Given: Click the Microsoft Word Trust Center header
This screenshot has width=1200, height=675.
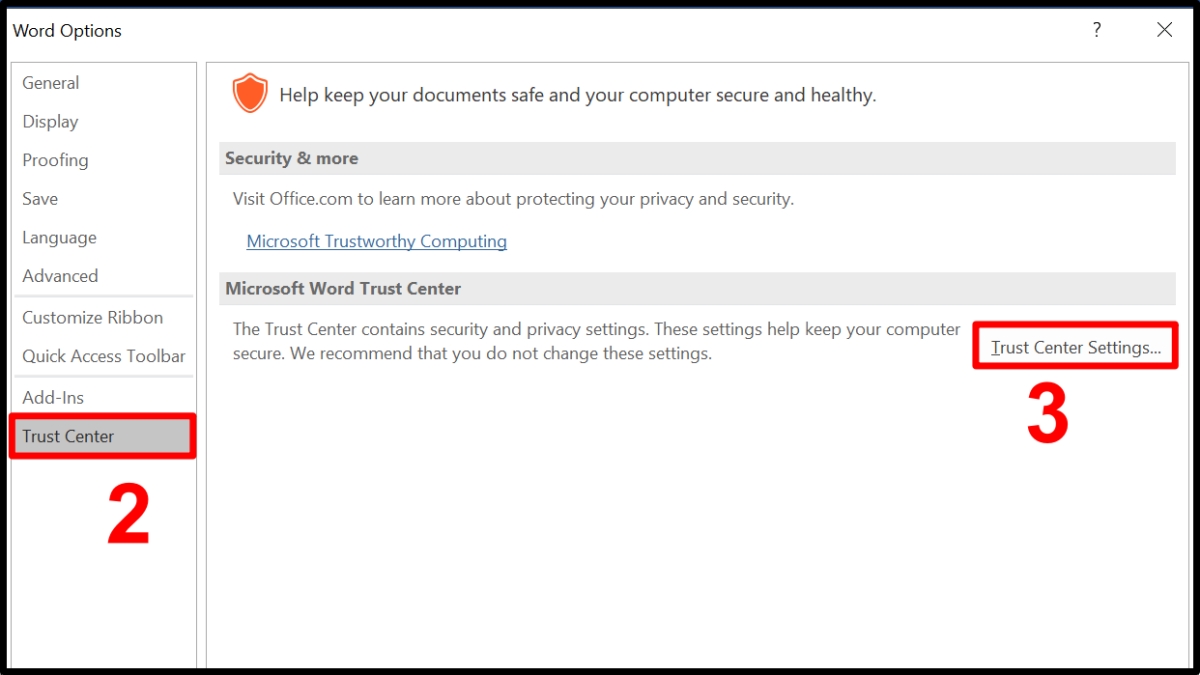Looking at the screenshot, I should point(343,288).
